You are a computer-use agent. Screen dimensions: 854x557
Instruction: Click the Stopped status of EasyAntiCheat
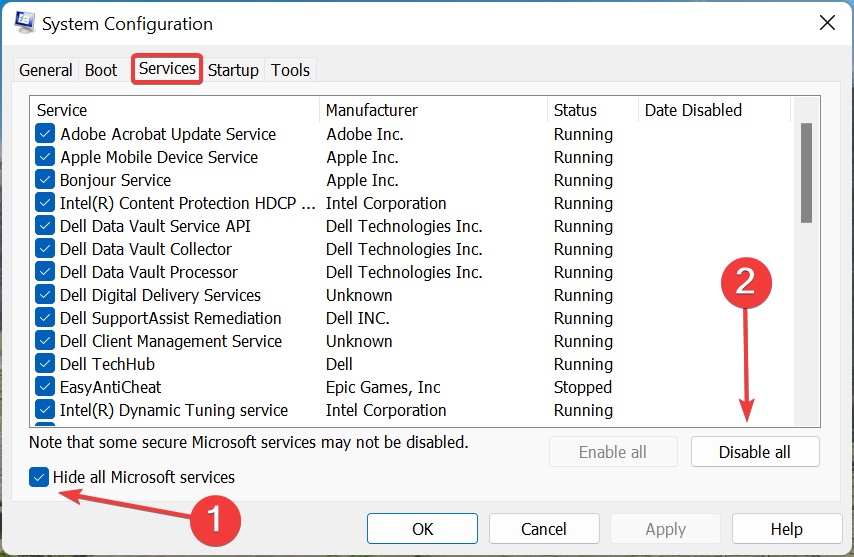[583, 387]
